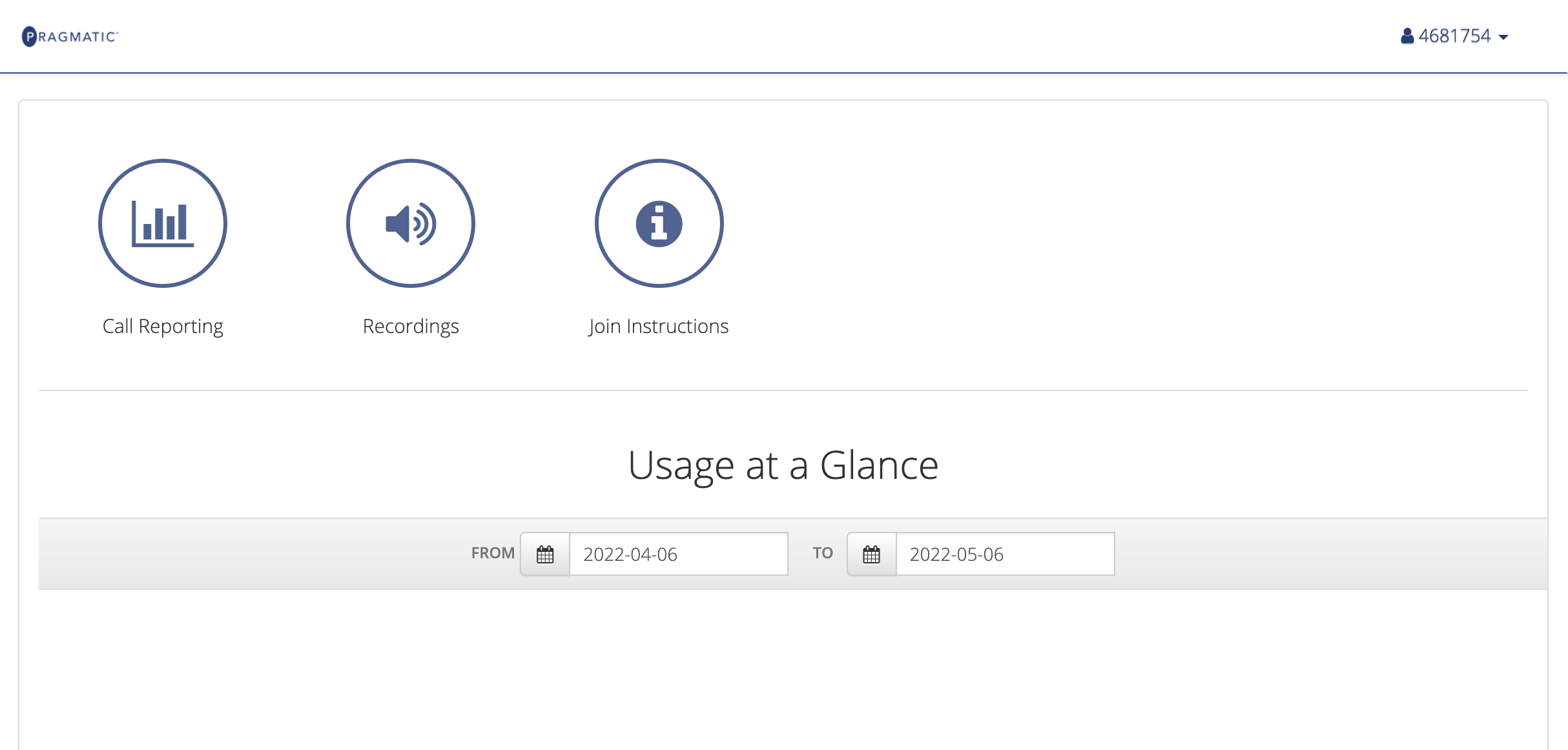Click the FROM label text
1568x750 pixels.
click(493, 553)
